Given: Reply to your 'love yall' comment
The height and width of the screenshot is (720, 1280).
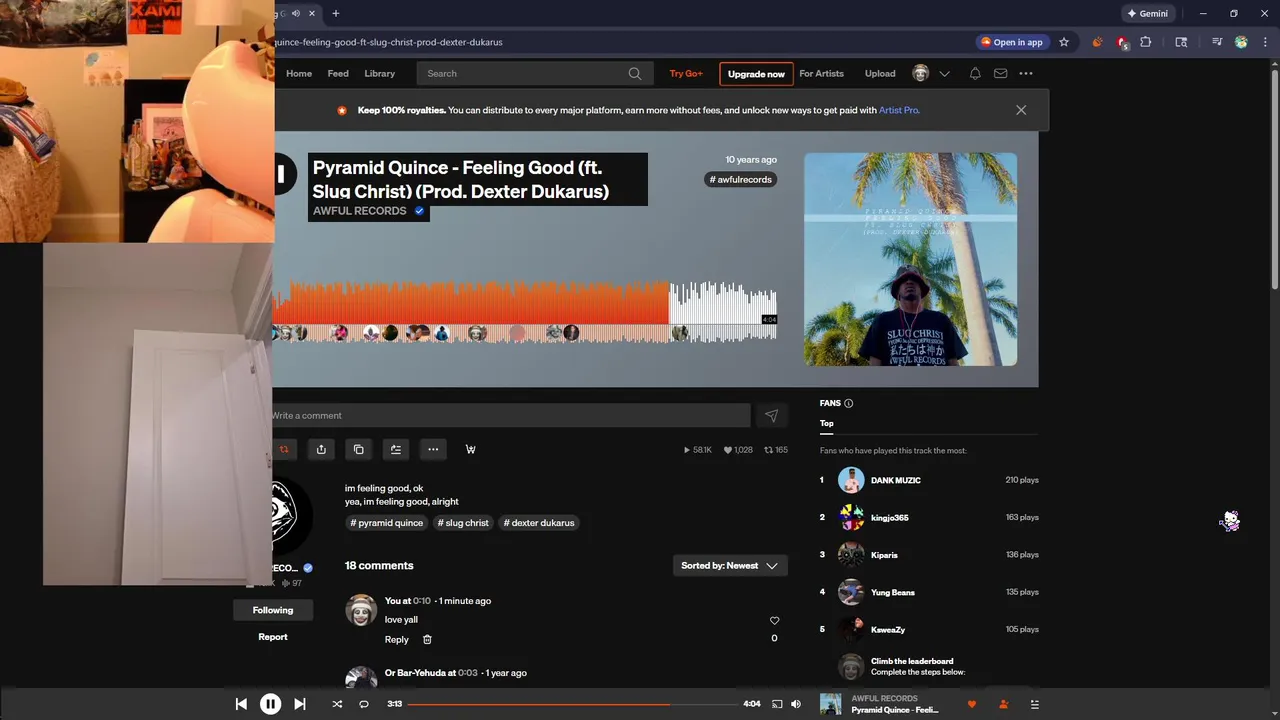Looking at the screenshot, I should [x=397, y=640].
